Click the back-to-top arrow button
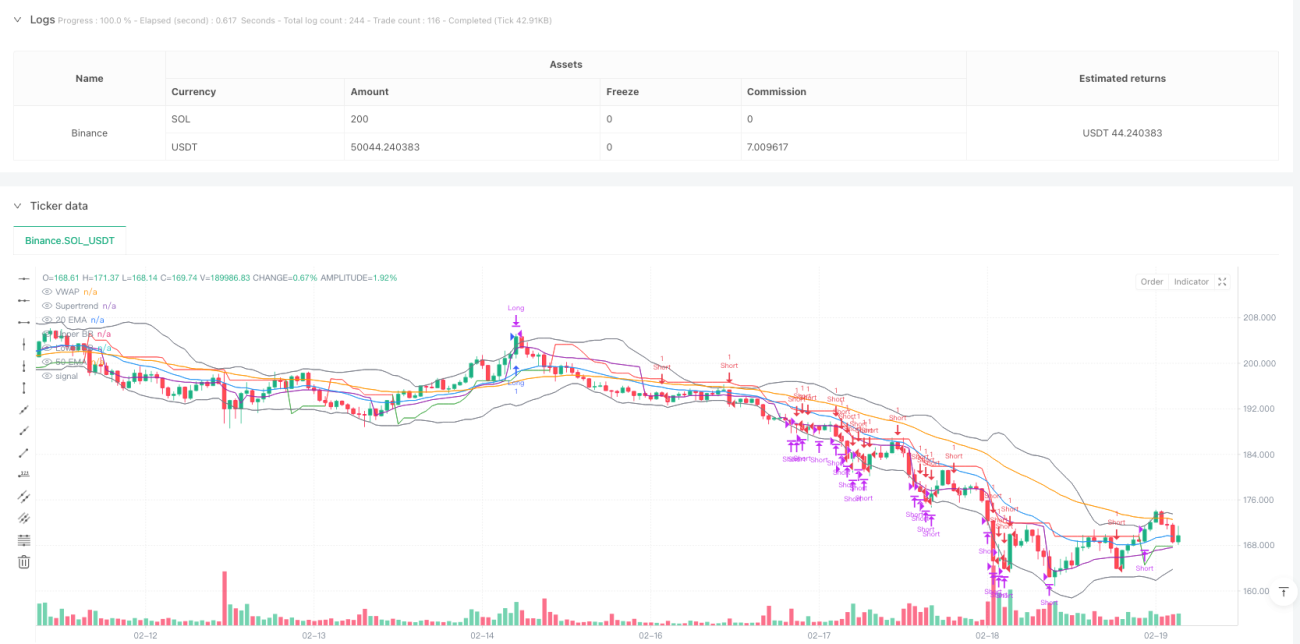 1283,593
